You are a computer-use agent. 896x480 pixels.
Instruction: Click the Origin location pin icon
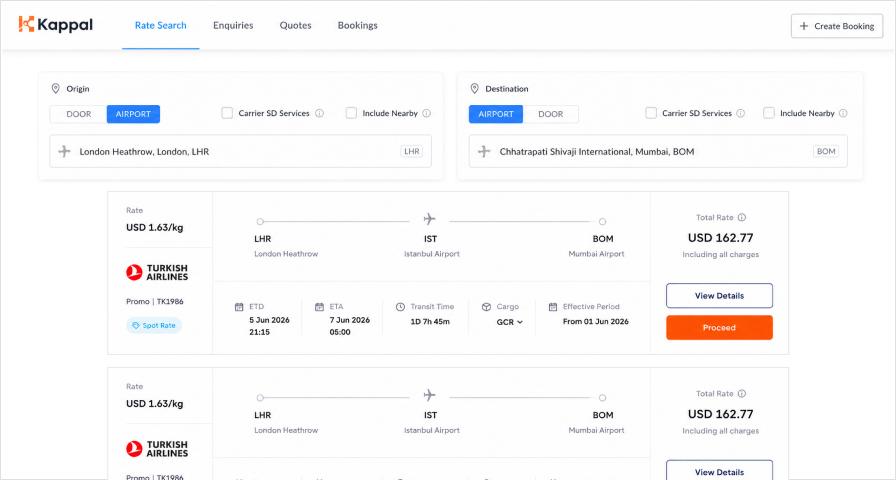tap(55, 89)
